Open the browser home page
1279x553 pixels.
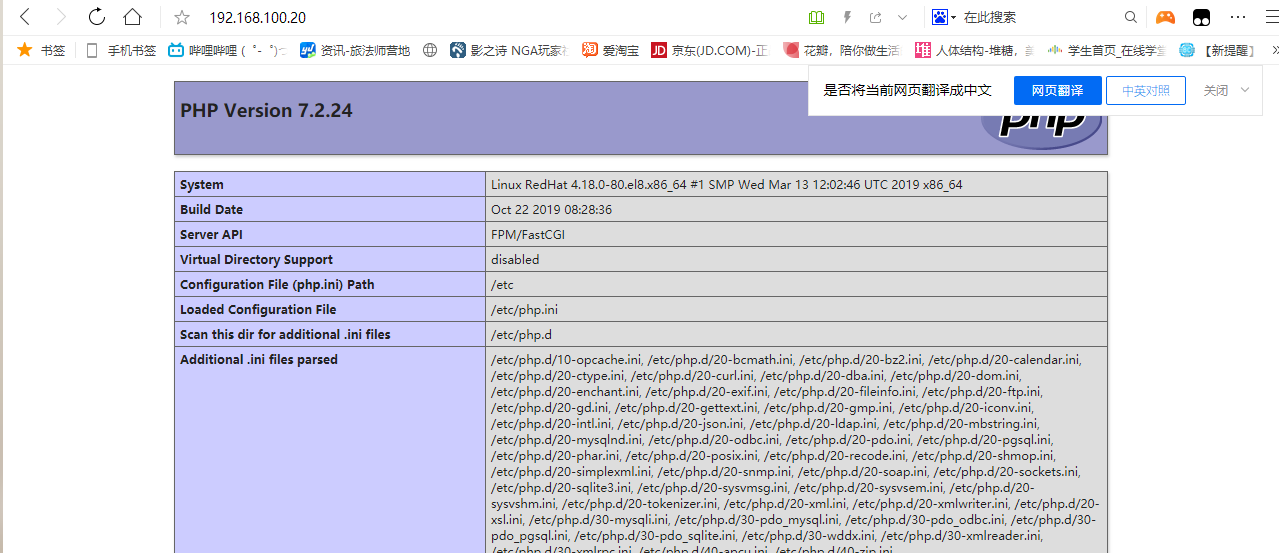[132, 17]
